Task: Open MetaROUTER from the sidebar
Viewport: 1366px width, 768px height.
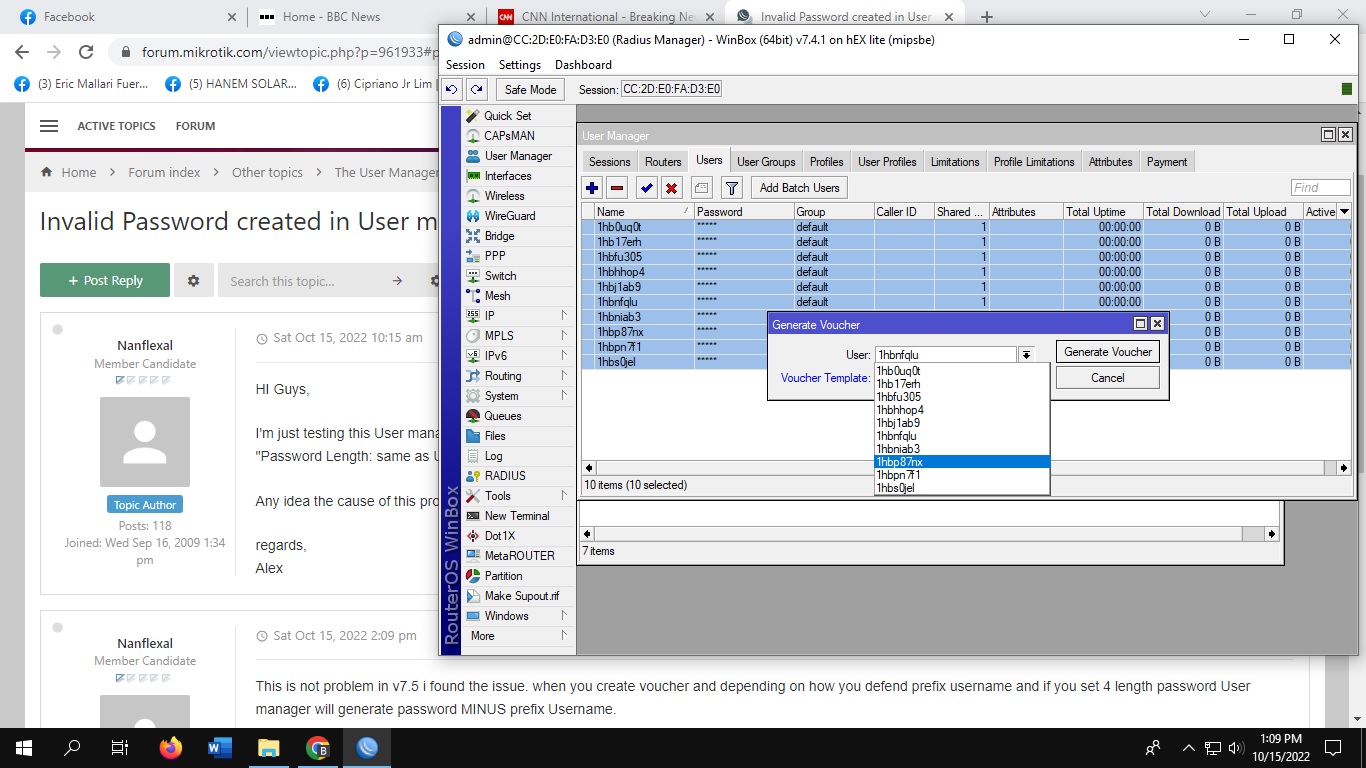Action: [x=519, y=556]
